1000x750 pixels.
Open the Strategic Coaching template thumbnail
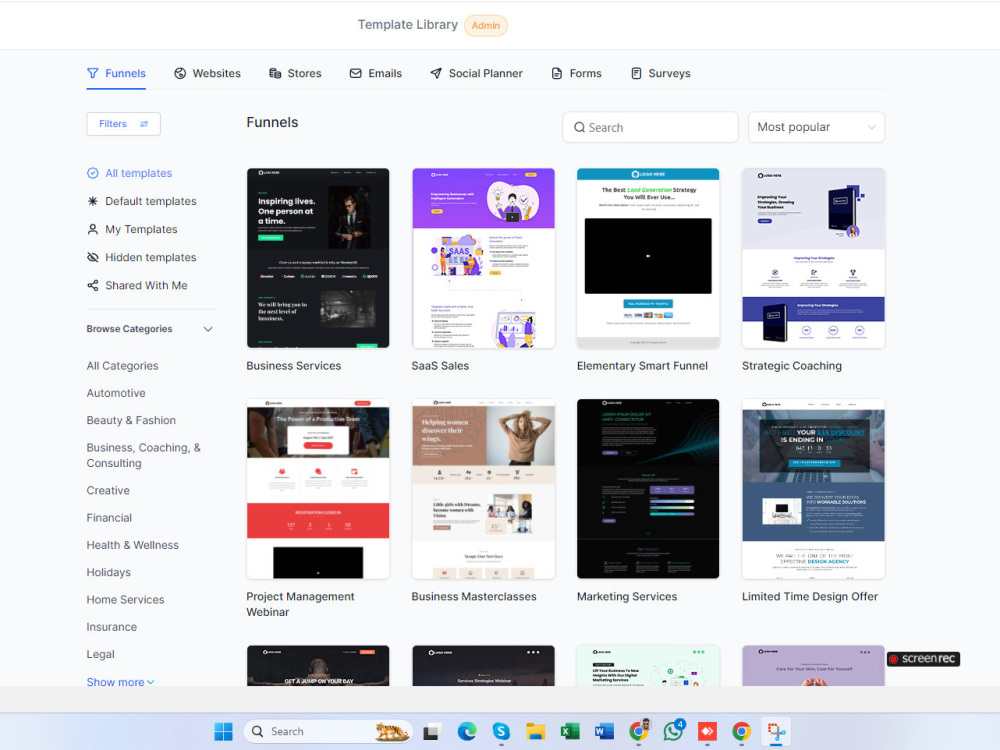pyautogui.click(x=813, y=258)
